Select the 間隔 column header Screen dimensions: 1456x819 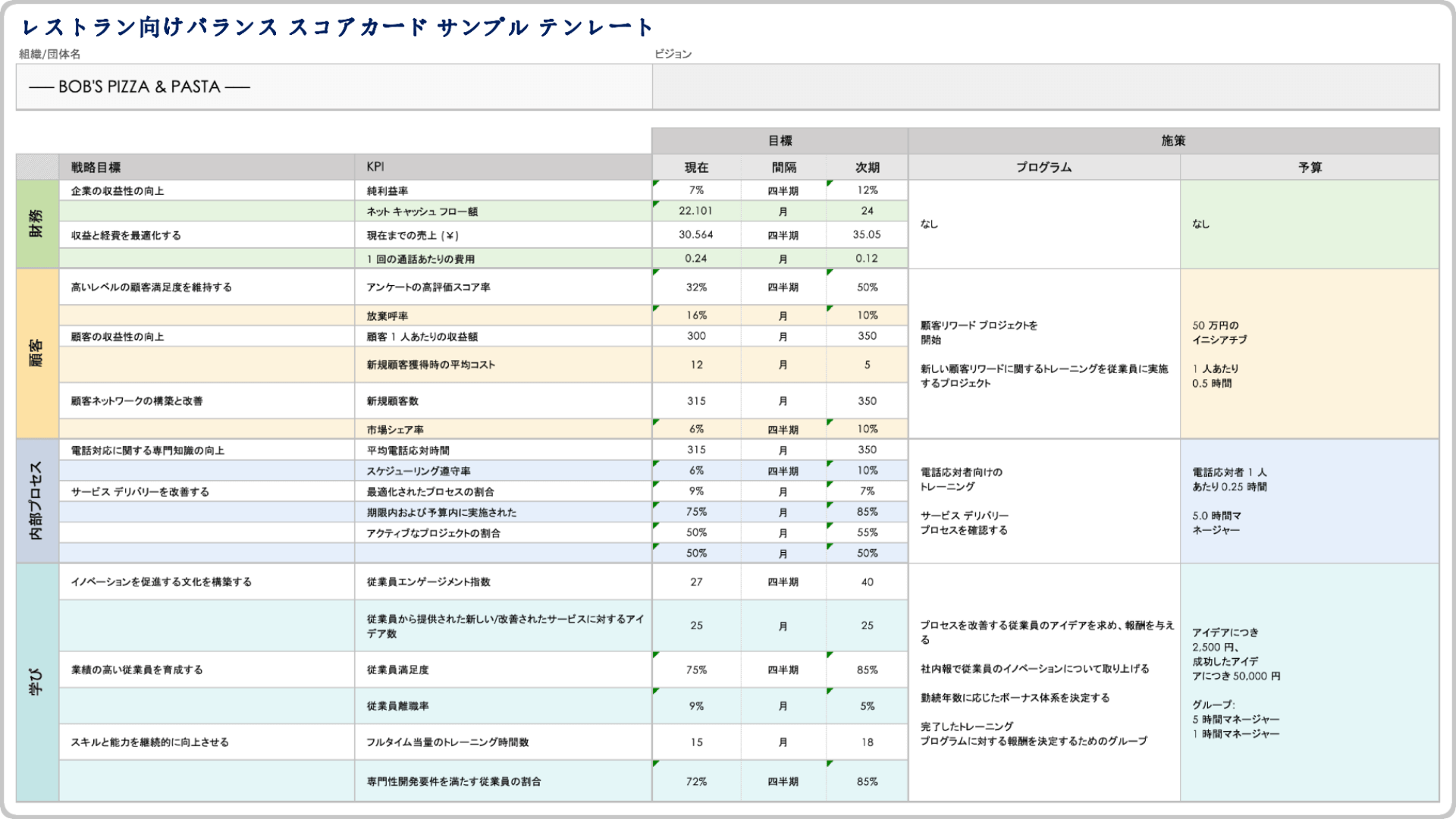(x=783, y=167)
